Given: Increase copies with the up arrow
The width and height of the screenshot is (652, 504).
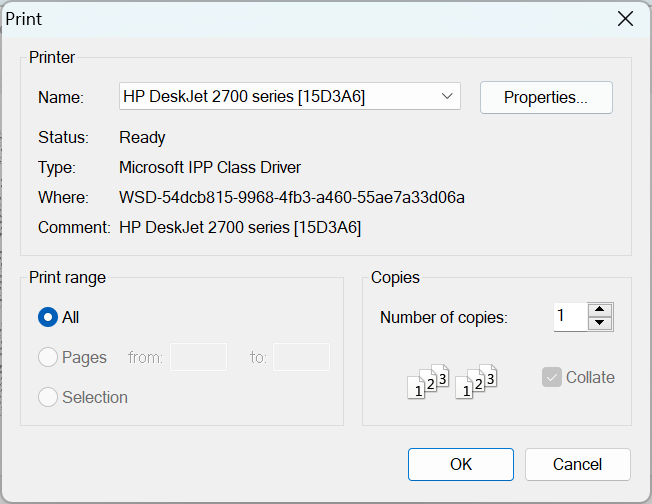Looking at the screenshot, I should click(x=600, y=310).
